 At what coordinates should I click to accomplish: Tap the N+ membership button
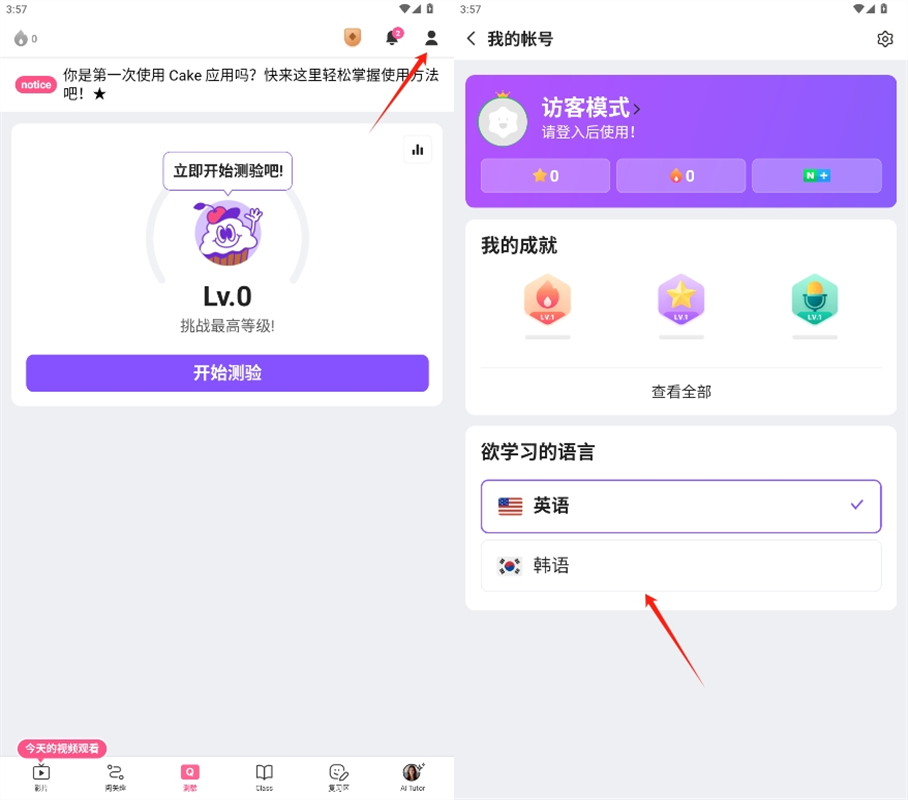click(817, 176)
